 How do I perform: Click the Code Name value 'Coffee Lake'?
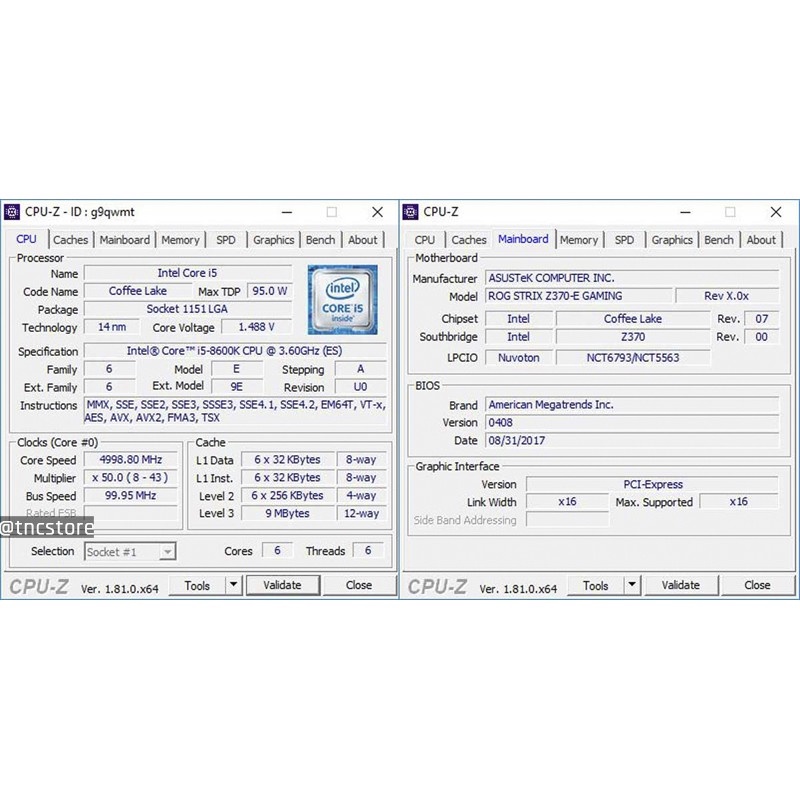(138, 291)
